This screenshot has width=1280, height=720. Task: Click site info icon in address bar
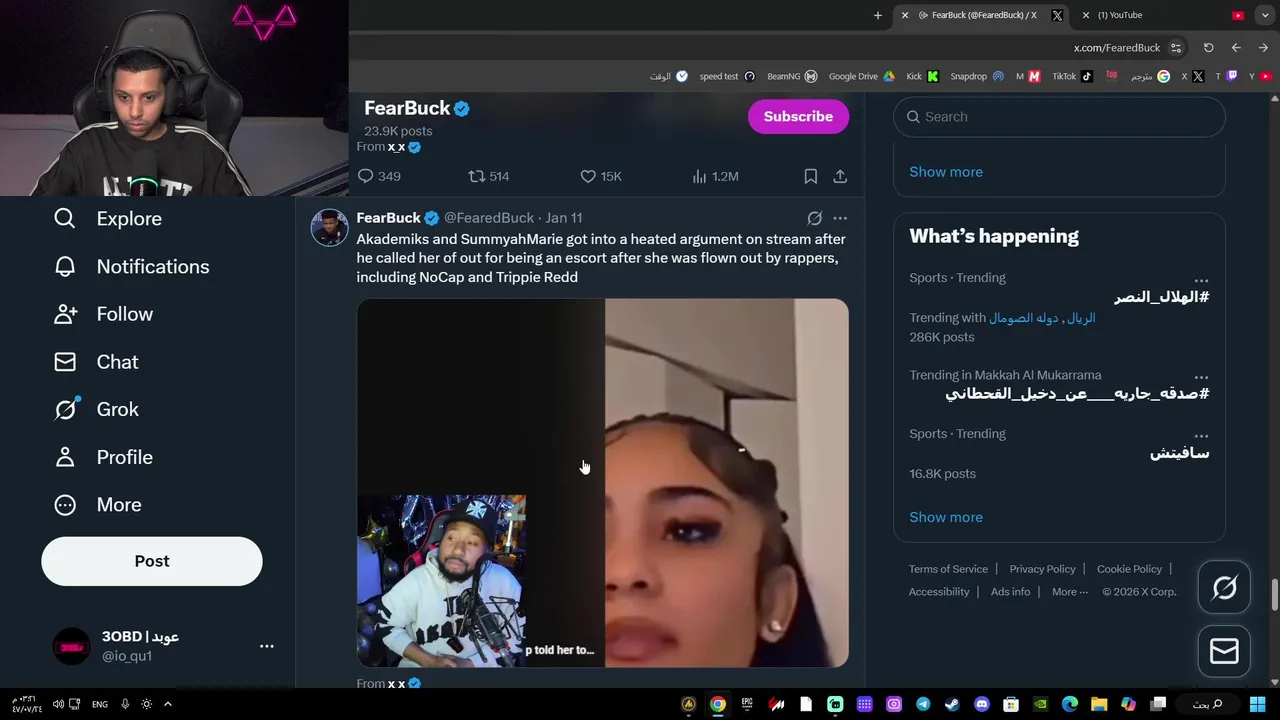point(1176,48)
